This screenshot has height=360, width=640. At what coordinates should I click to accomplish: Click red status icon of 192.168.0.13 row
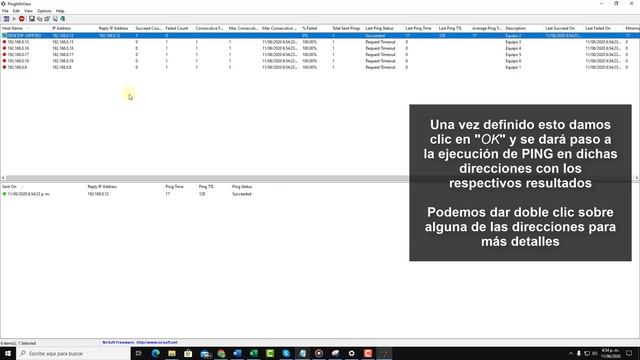pos(4,42)
